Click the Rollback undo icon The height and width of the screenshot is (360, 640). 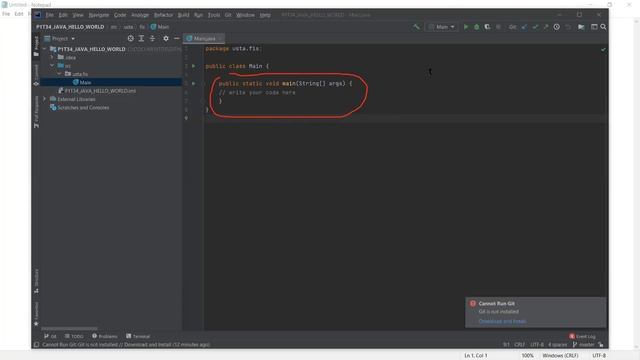[568, 27]
